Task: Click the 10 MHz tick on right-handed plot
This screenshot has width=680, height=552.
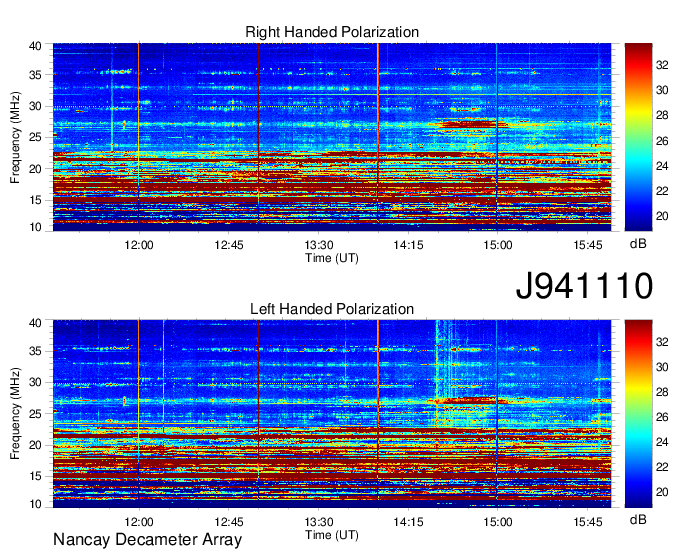Action: coord(35,227)
